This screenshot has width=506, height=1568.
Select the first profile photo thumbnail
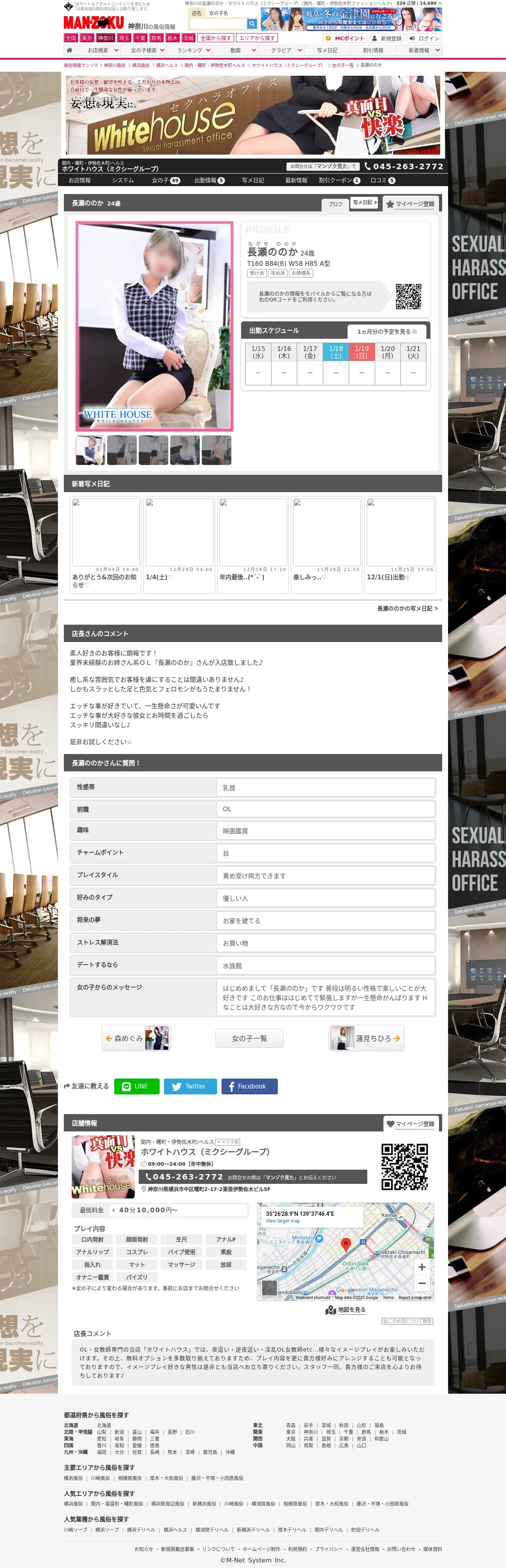point(90,450)
